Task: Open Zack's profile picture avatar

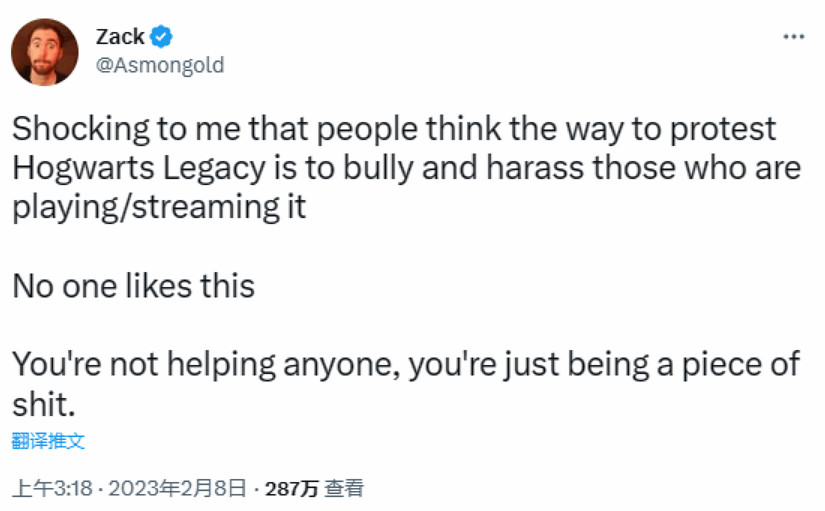Action: click(45, 51)
